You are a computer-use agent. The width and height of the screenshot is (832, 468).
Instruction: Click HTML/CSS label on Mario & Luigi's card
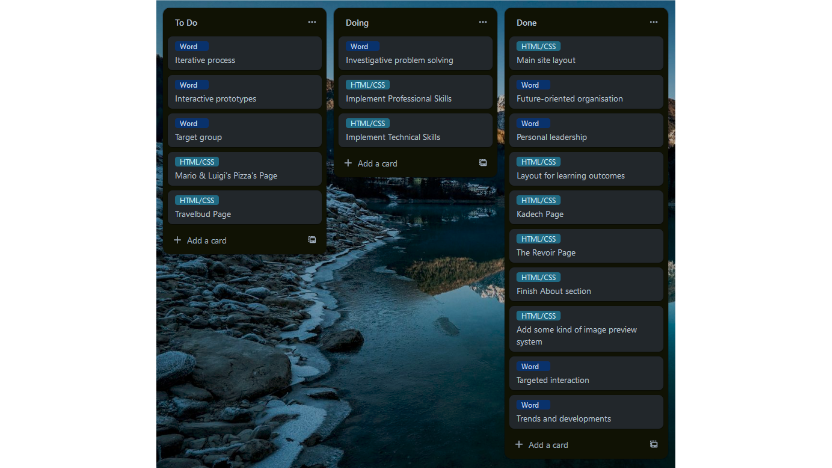coord(197,162)
